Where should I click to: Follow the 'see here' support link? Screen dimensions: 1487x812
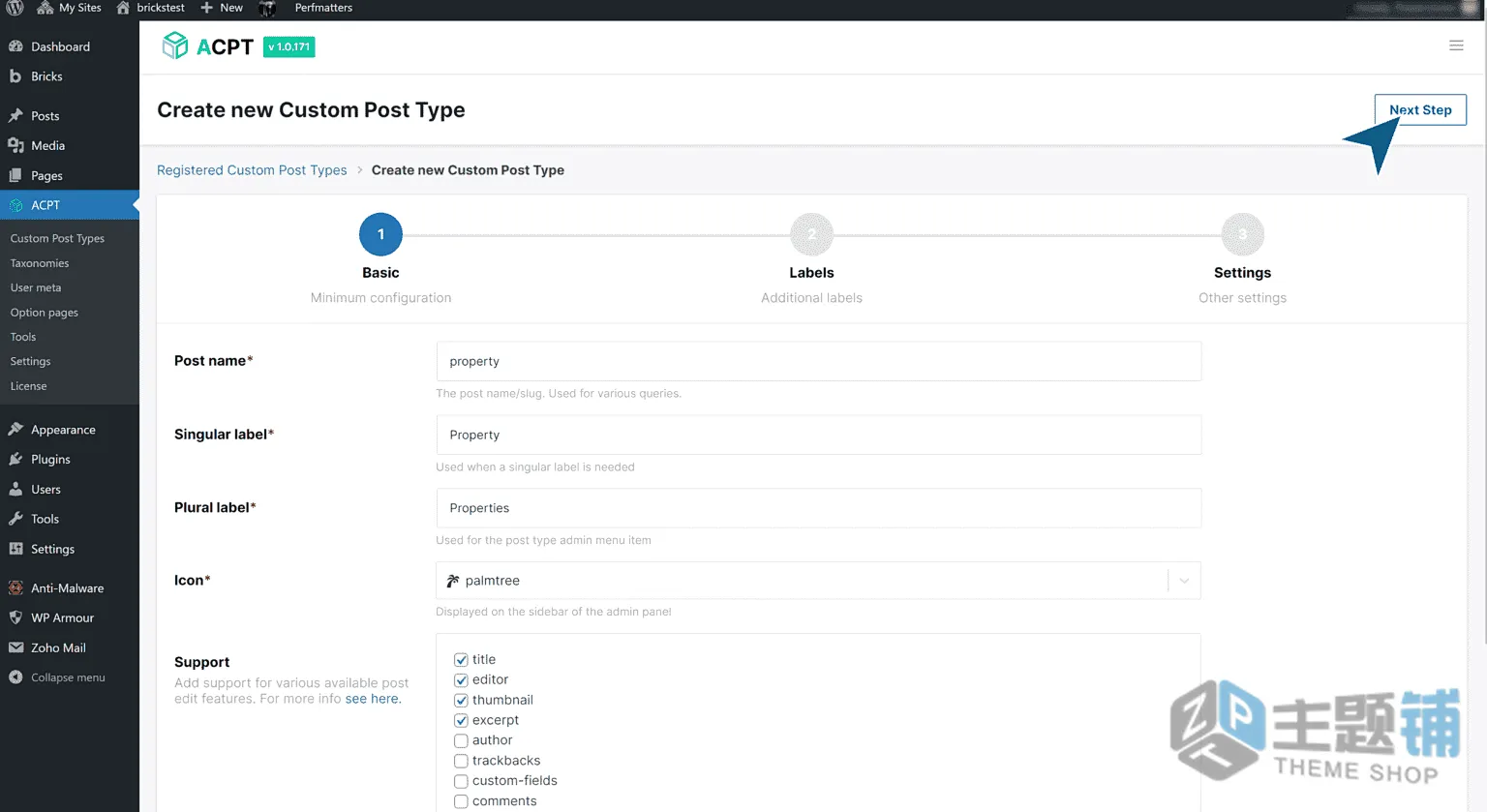point(373,699)
